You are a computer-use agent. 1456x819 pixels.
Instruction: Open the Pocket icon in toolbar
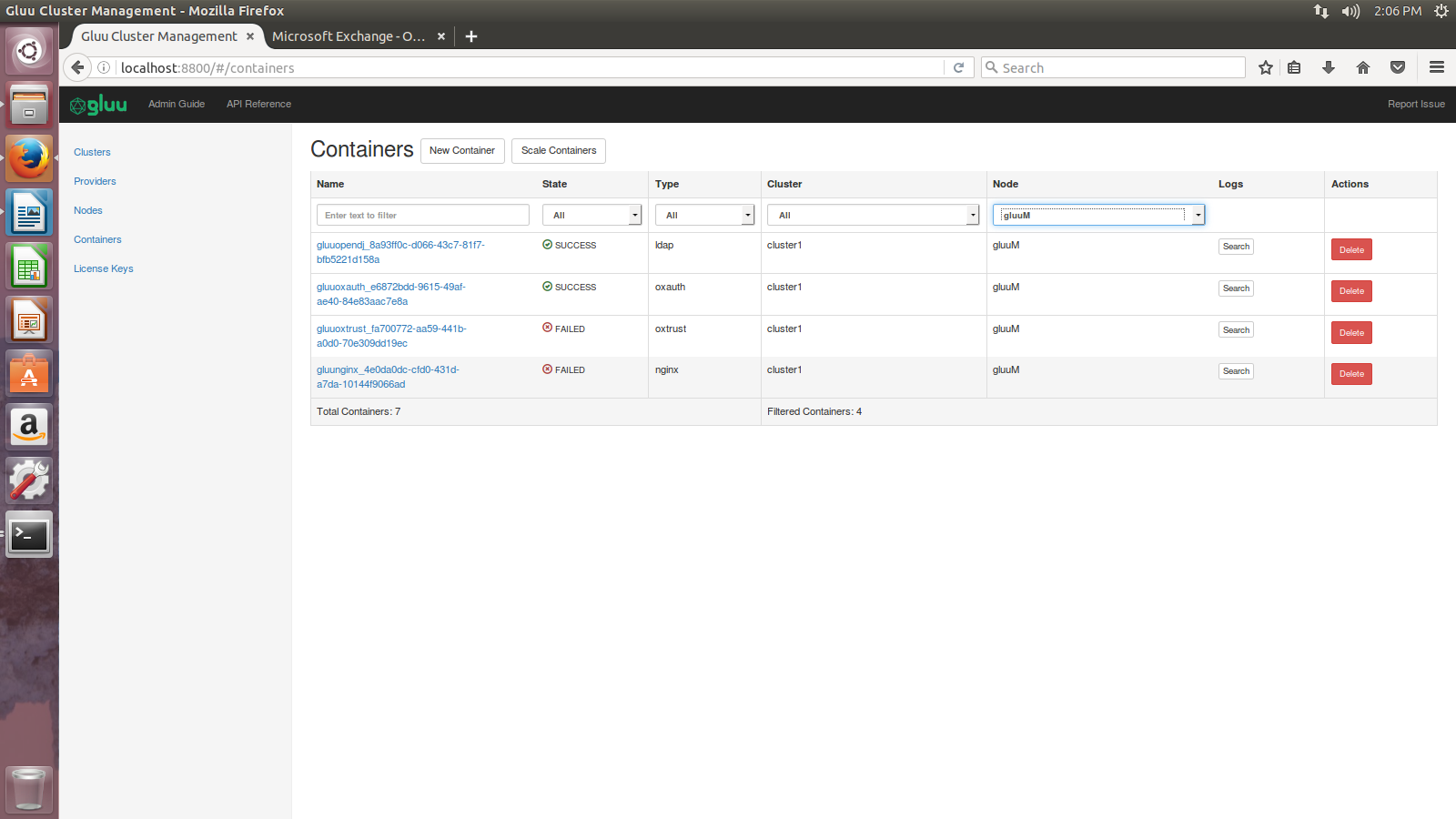click(x=1398, y=67)
